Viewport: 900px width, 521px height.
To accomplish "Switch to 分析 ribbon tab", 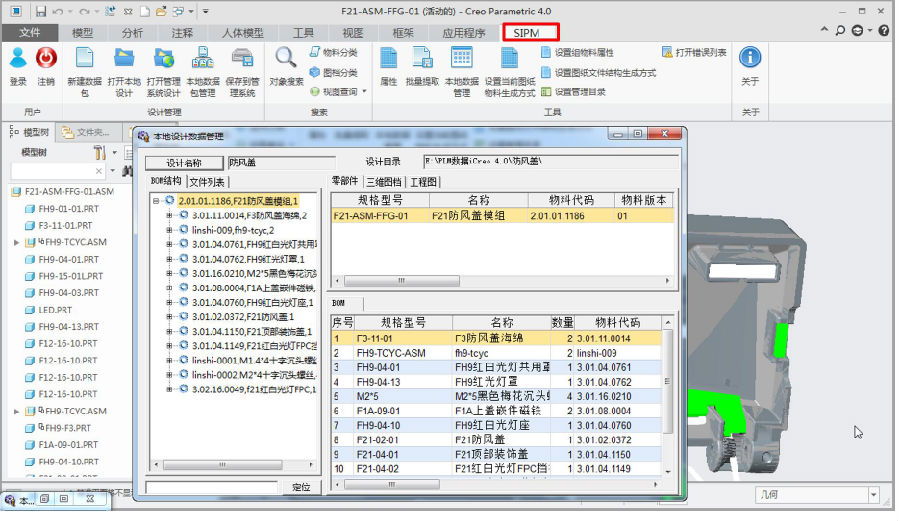I will click(132, 33).
